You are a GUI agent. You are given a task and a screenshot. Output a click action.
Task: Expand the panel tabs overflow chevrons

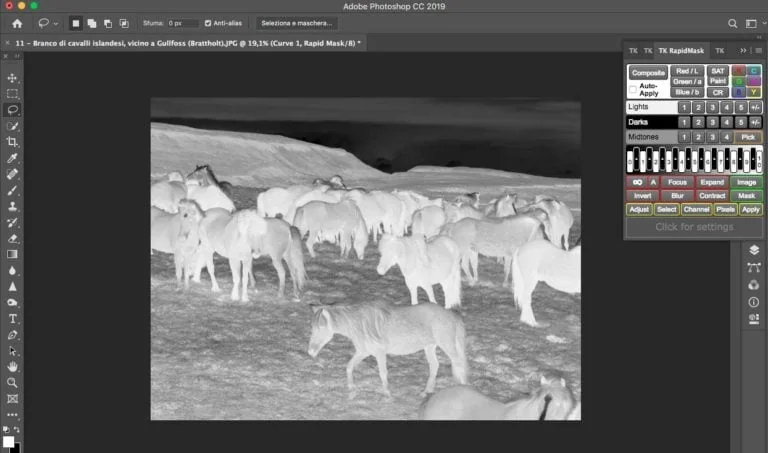coord(743,50)
